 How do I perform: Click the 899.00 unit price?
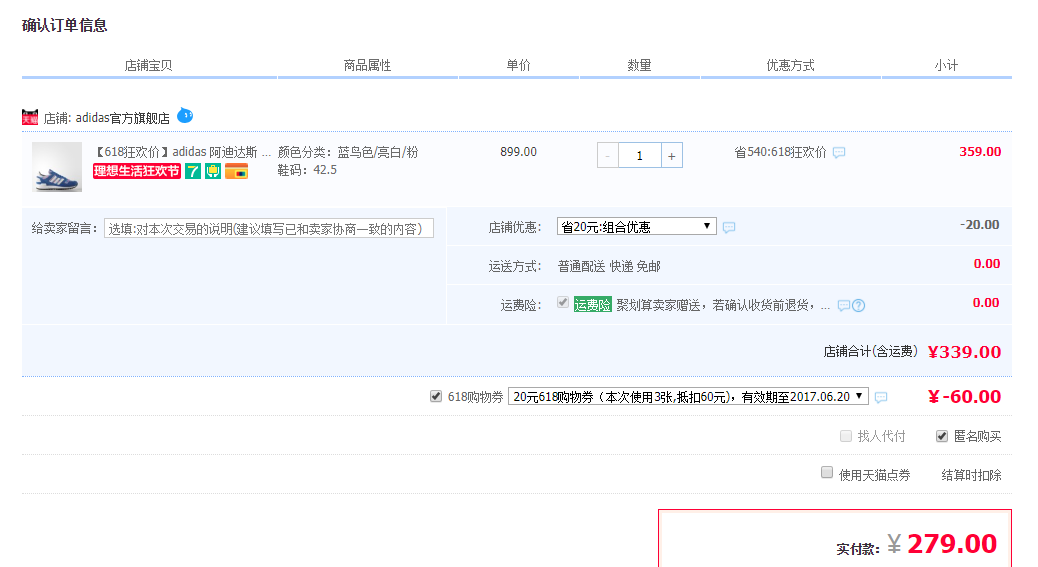518,152
